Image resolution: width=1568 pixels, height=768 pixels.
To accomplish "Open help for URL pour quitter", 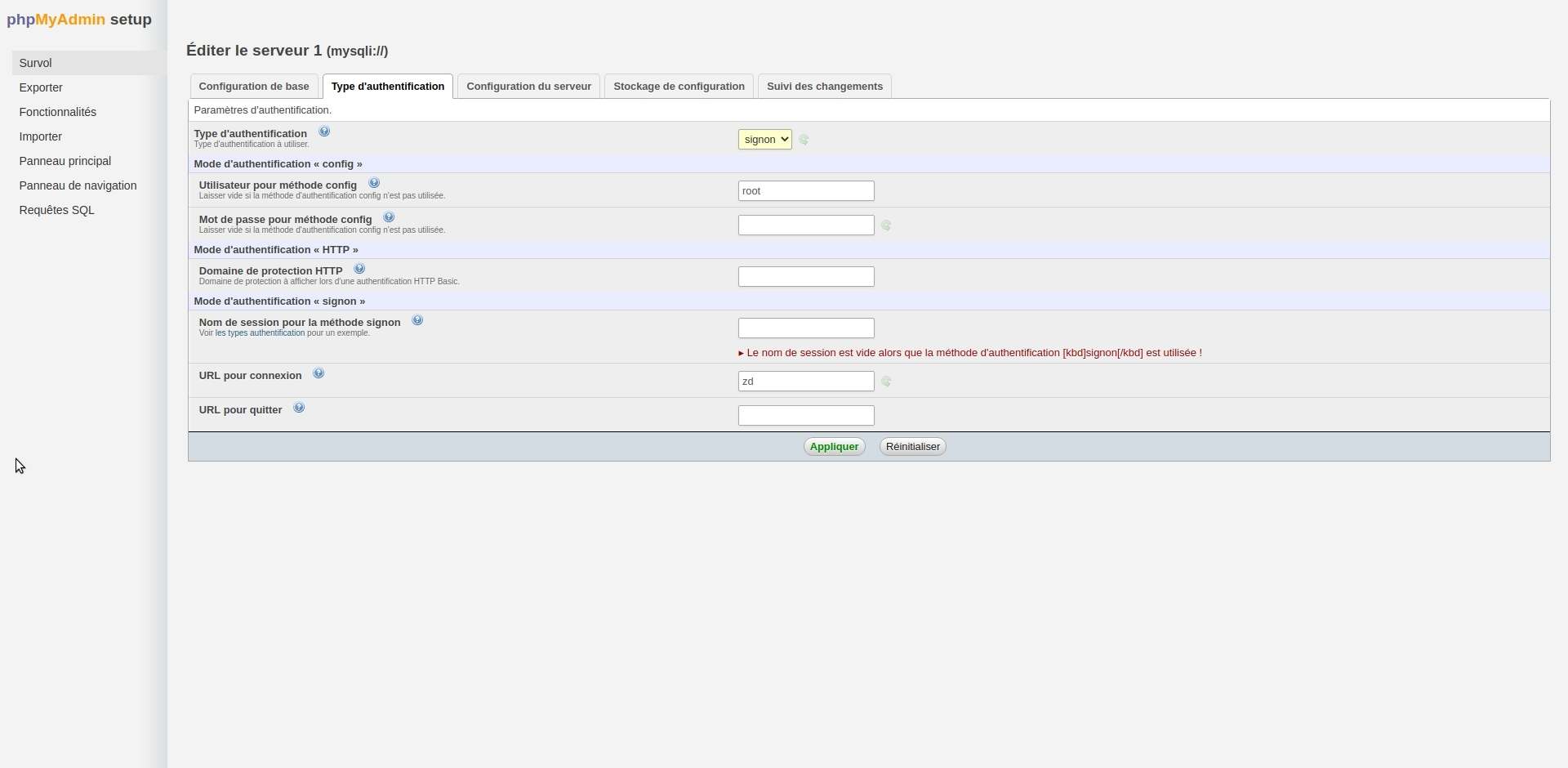I will 299,406.
